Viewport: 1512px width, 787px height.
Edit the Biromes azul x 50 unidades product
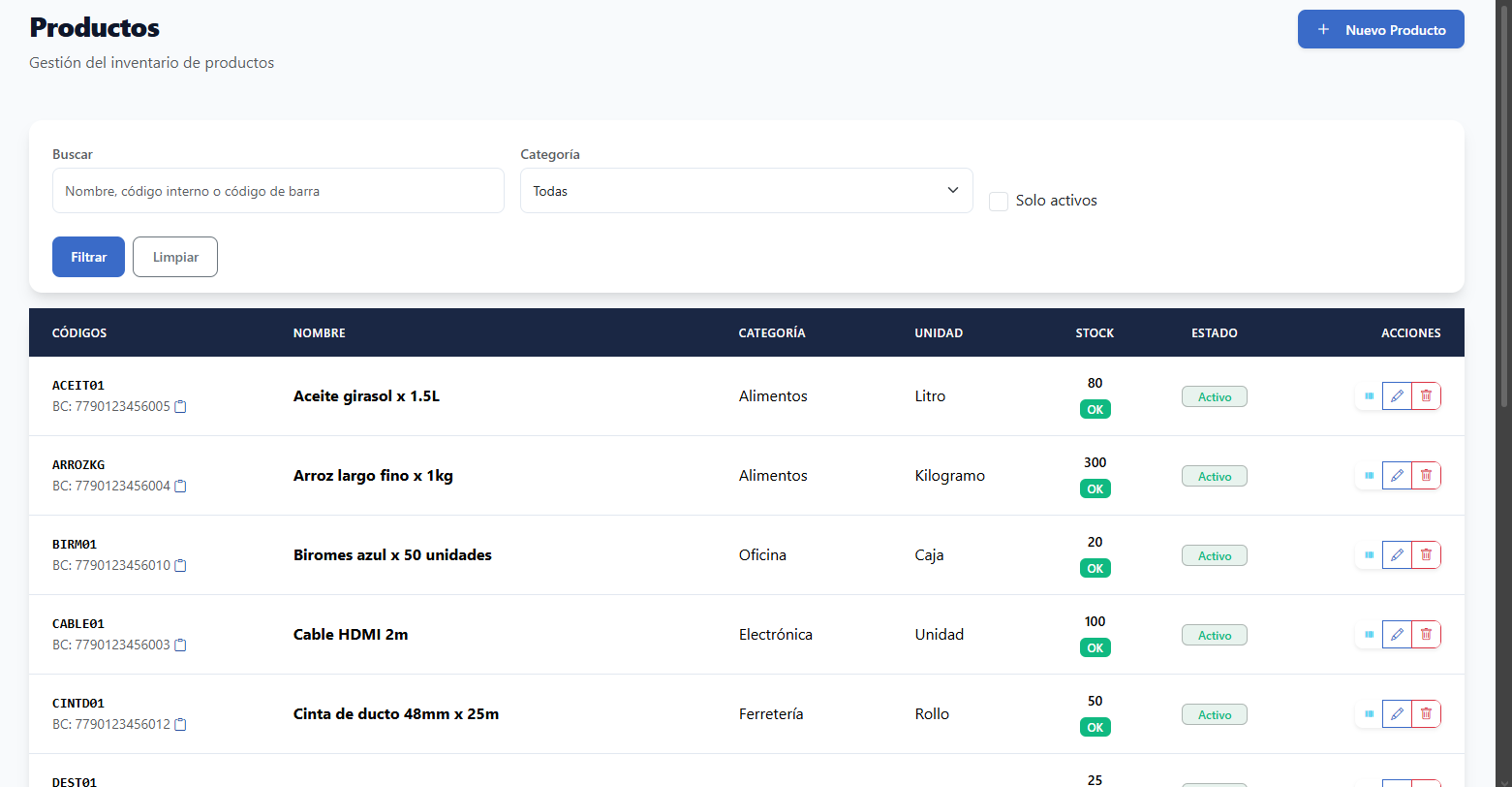point(1397,555)
